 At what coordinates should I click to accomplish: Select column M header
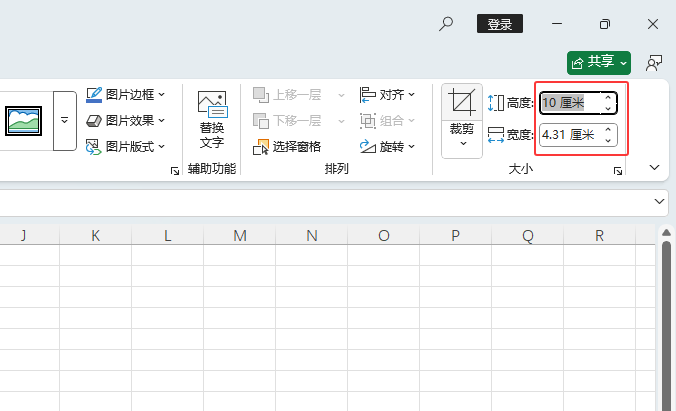(x=239, y=236)
